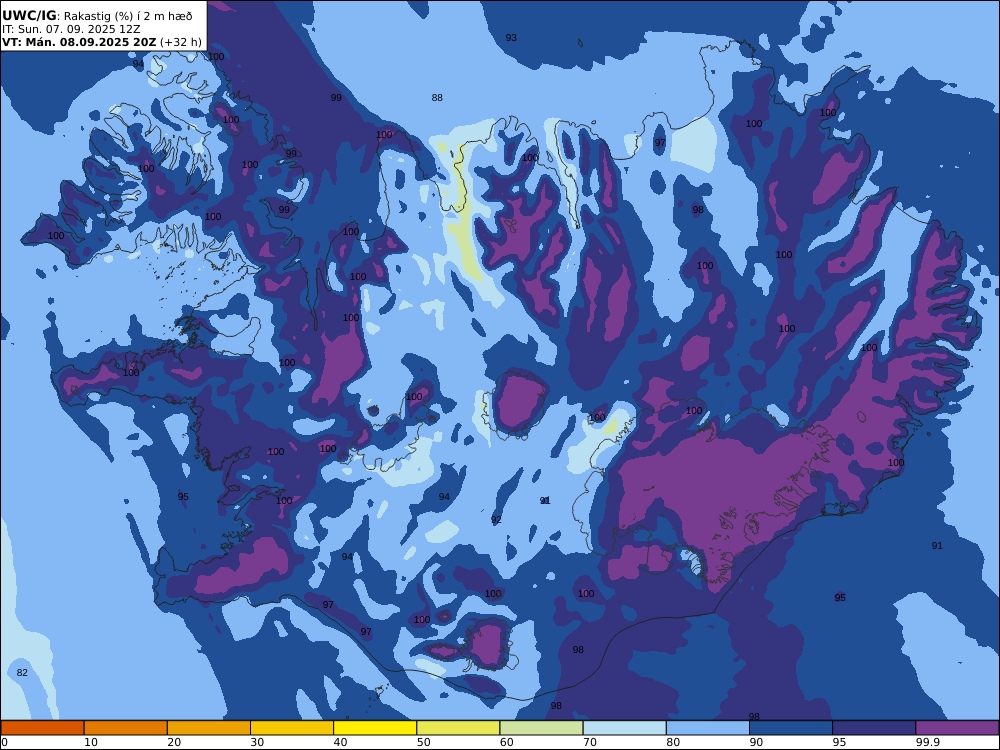Click the legend tick label '50'

point(423,742)
